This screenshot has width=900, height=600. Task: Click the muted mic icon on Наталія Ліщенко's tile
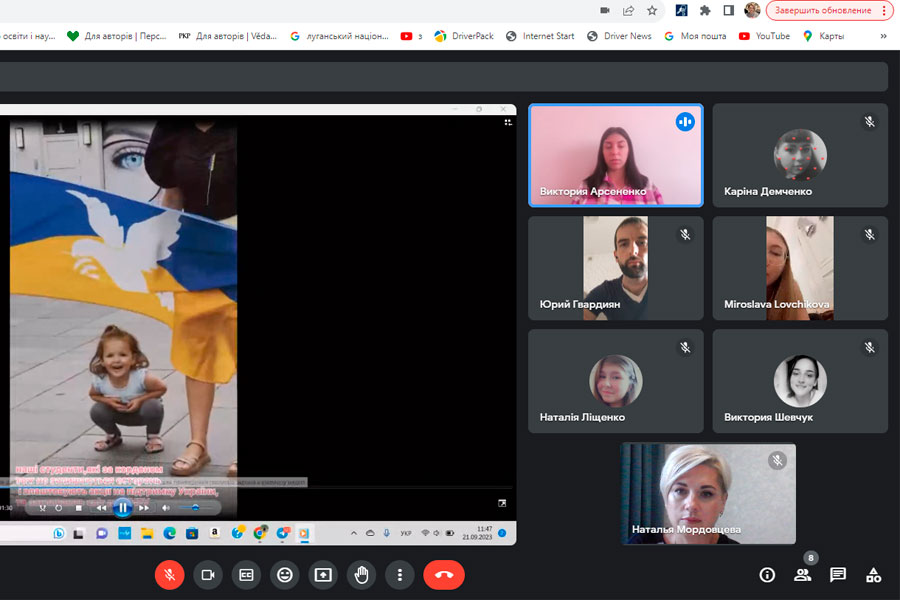pyautogui.click(x=685, y=347)
